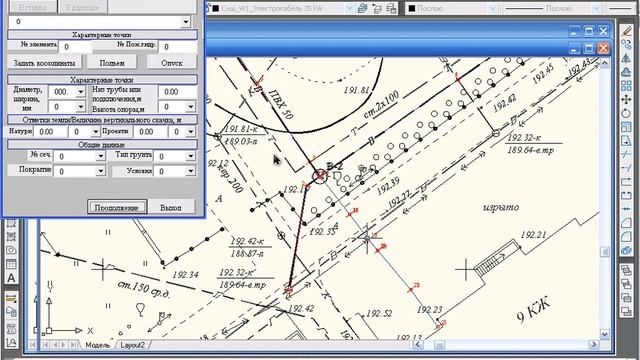
Task: Select the Multiline Text 'A' tool
Action: pyautogui.click(x=11, y=278)
